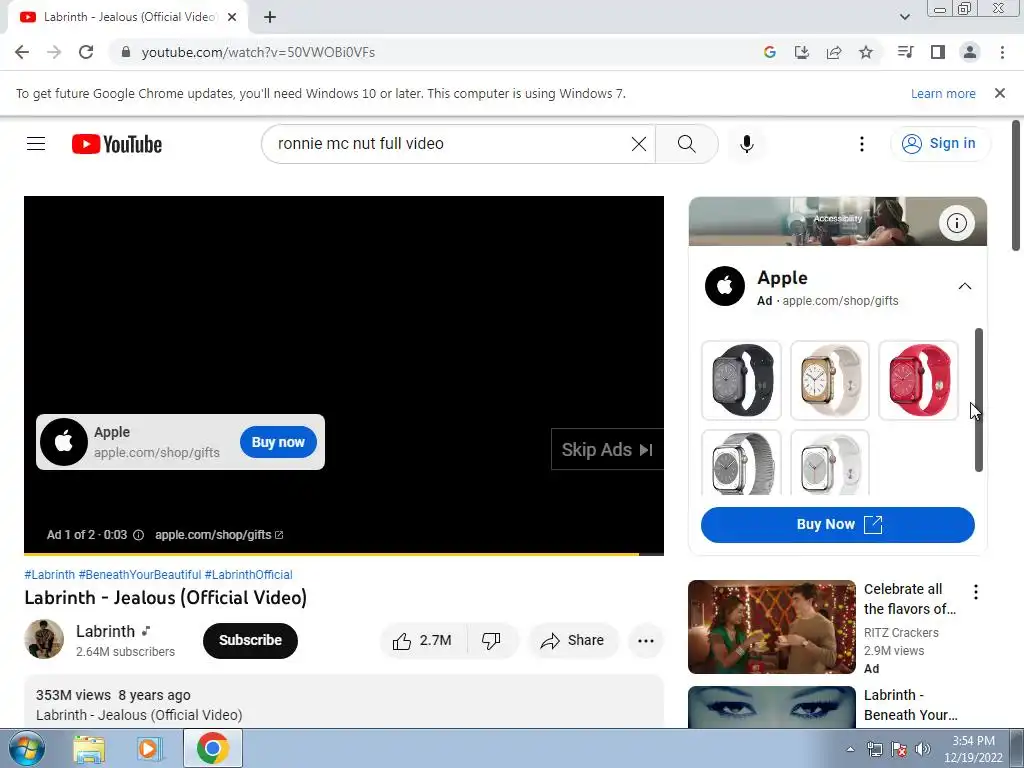Image resolution: width=1024 pixels, height=768 pixels.
Task: Select the gold starlight Apple Watch thumbnail
Action: coord(829,380)
